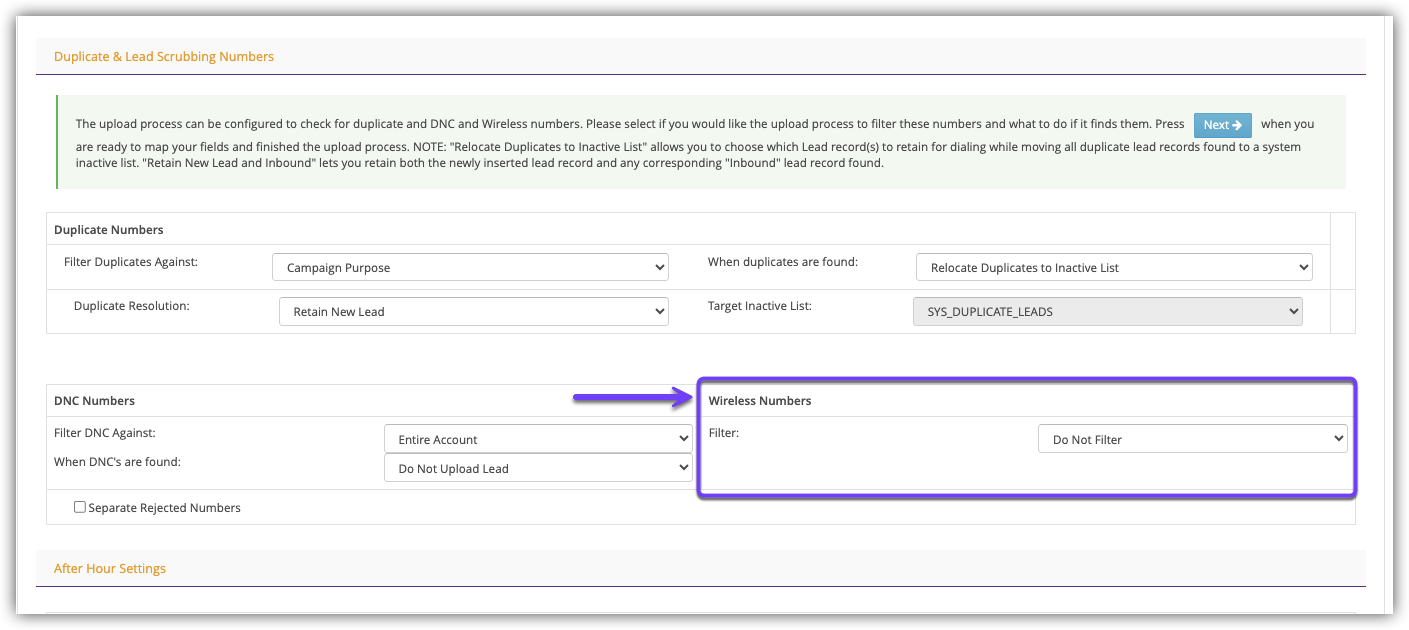Image resolution: width=1409 pixels, height=630 pixels.
Task: Open the After Hour Settings section header
Action: coord(110,569)
